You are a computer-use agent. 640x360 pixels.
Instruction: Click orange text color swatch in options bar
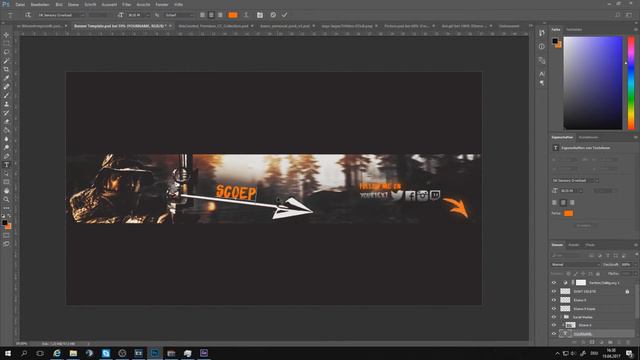pos(233,15)
